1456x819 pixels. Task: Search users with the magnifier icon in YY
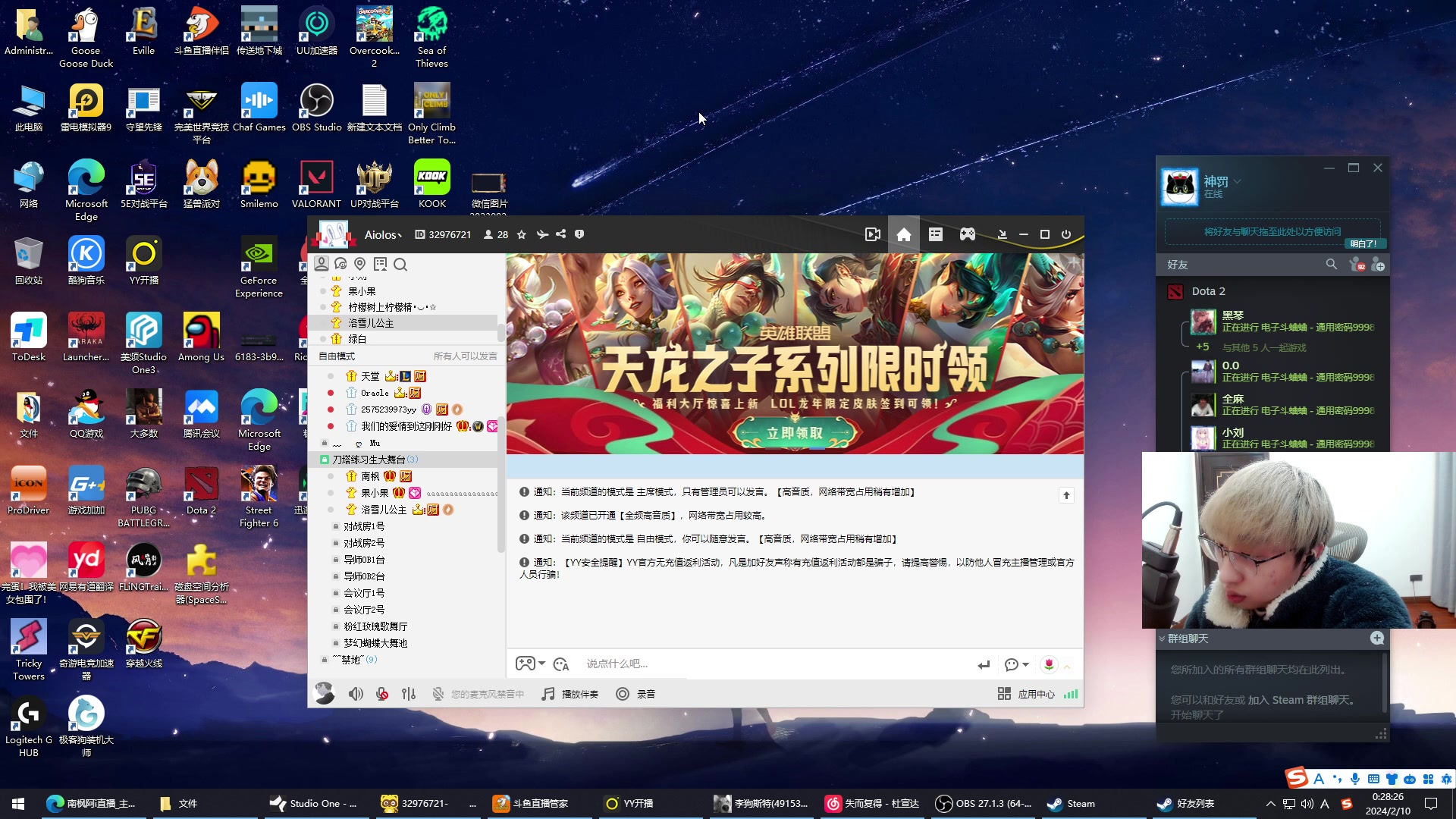(x=400, y=264)
